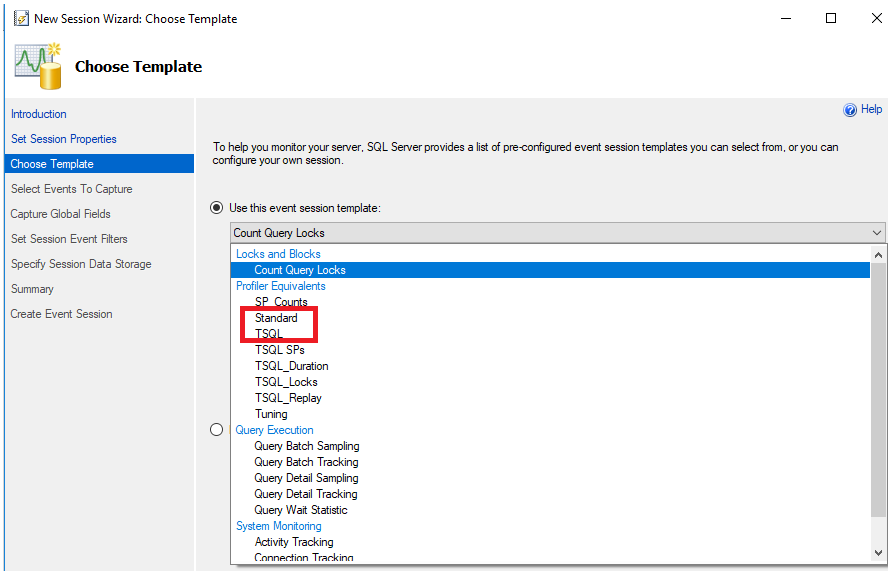Viewport: 893px width, 571px height.
Task: Click the template list scrollbar up arrow
Action: click(878, 254)
